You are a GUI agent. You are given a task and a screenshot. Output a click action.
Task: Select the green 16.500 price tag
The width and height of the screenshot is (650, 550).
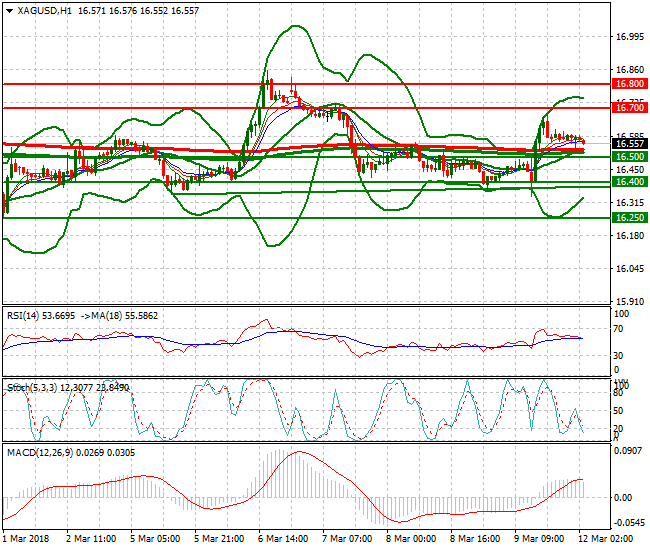tap(629, 157)
